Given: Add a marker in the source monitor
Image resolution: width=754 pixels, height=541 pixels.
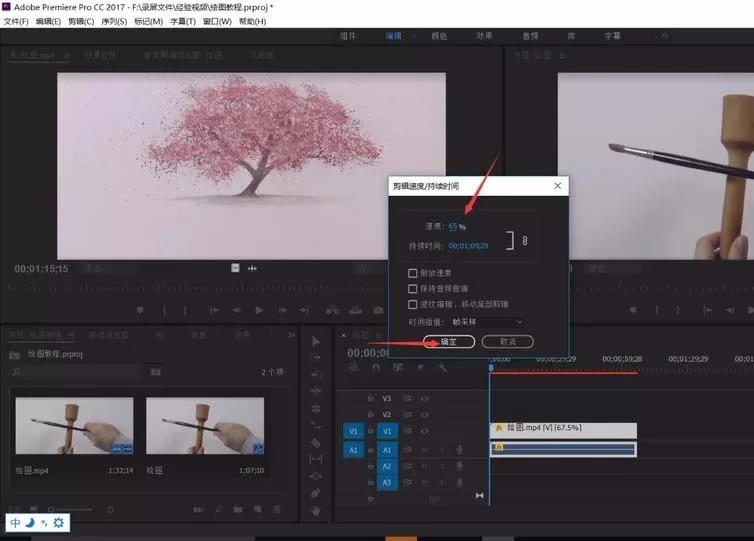Looking at the screenshot, I should (x=140, y=310).
